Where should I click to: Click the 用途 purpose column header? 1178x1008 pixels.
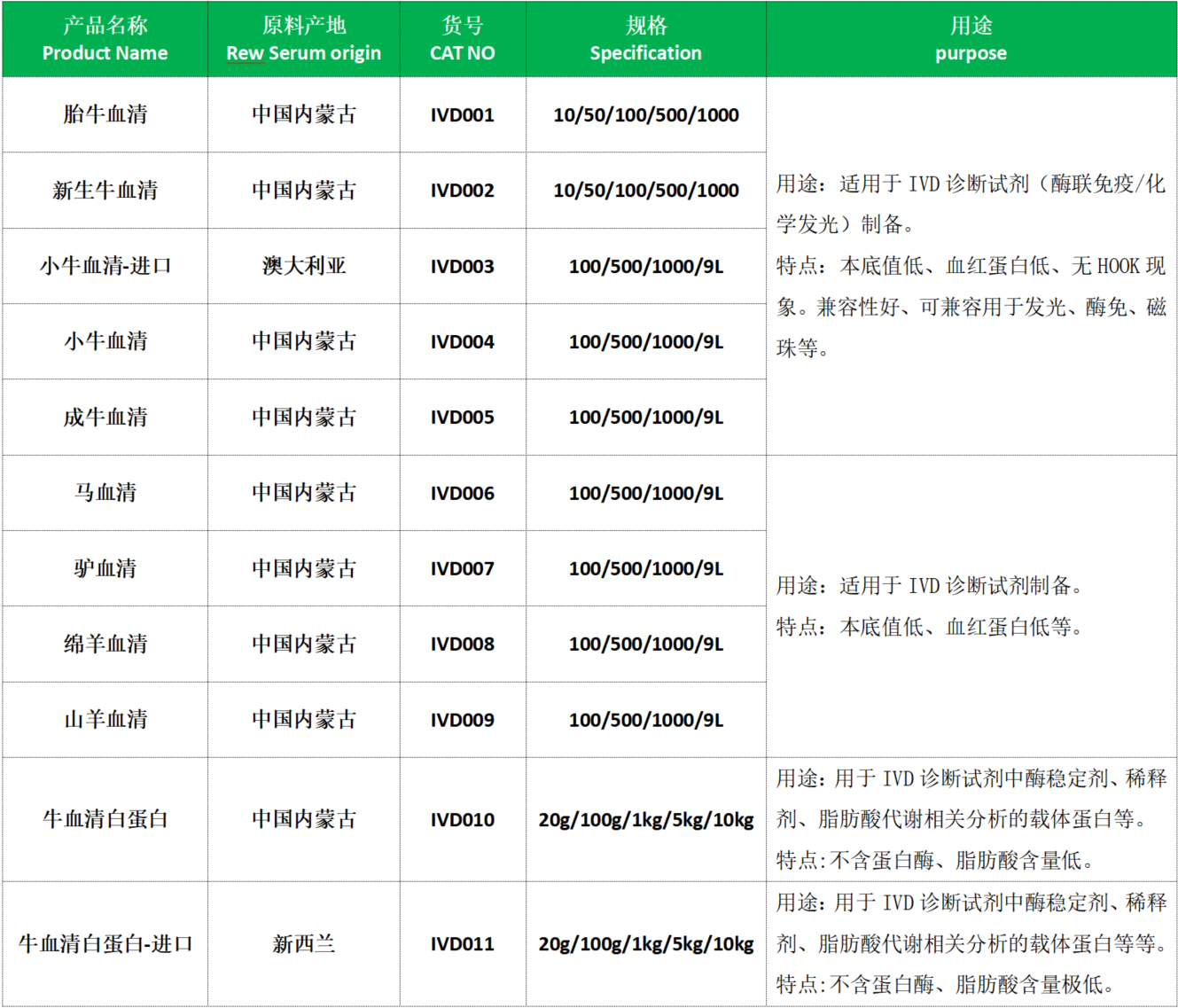[x=971, y=39]
